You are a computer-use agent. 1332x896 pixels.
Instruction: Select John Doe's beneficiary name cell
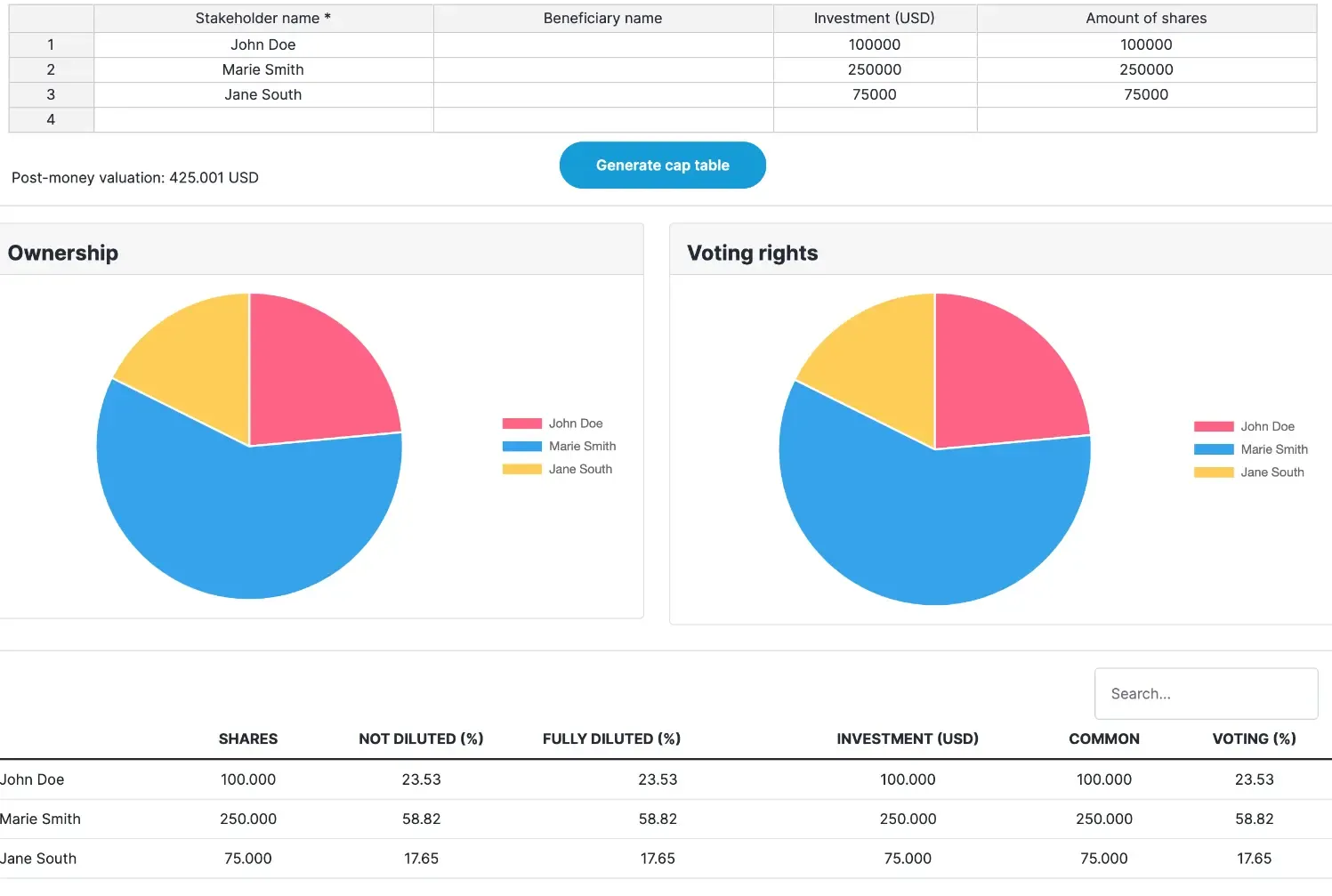(x=603, y=45)
